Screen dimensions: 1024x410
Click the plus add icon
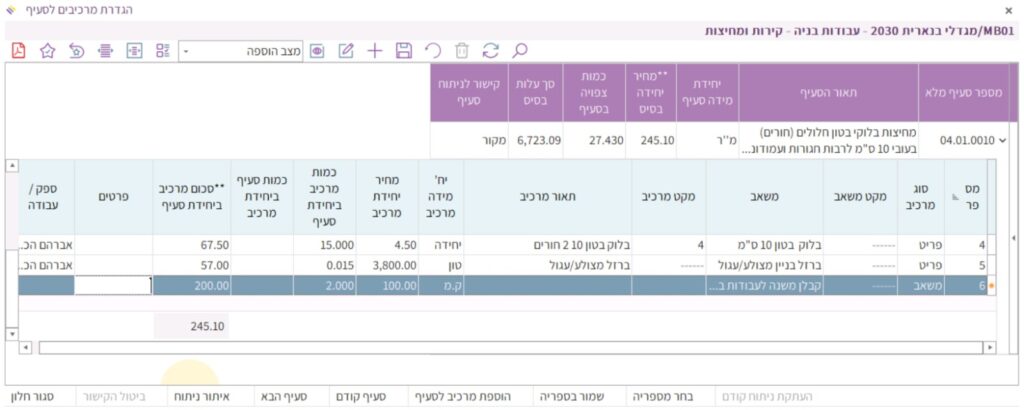(x=375, y=50)
